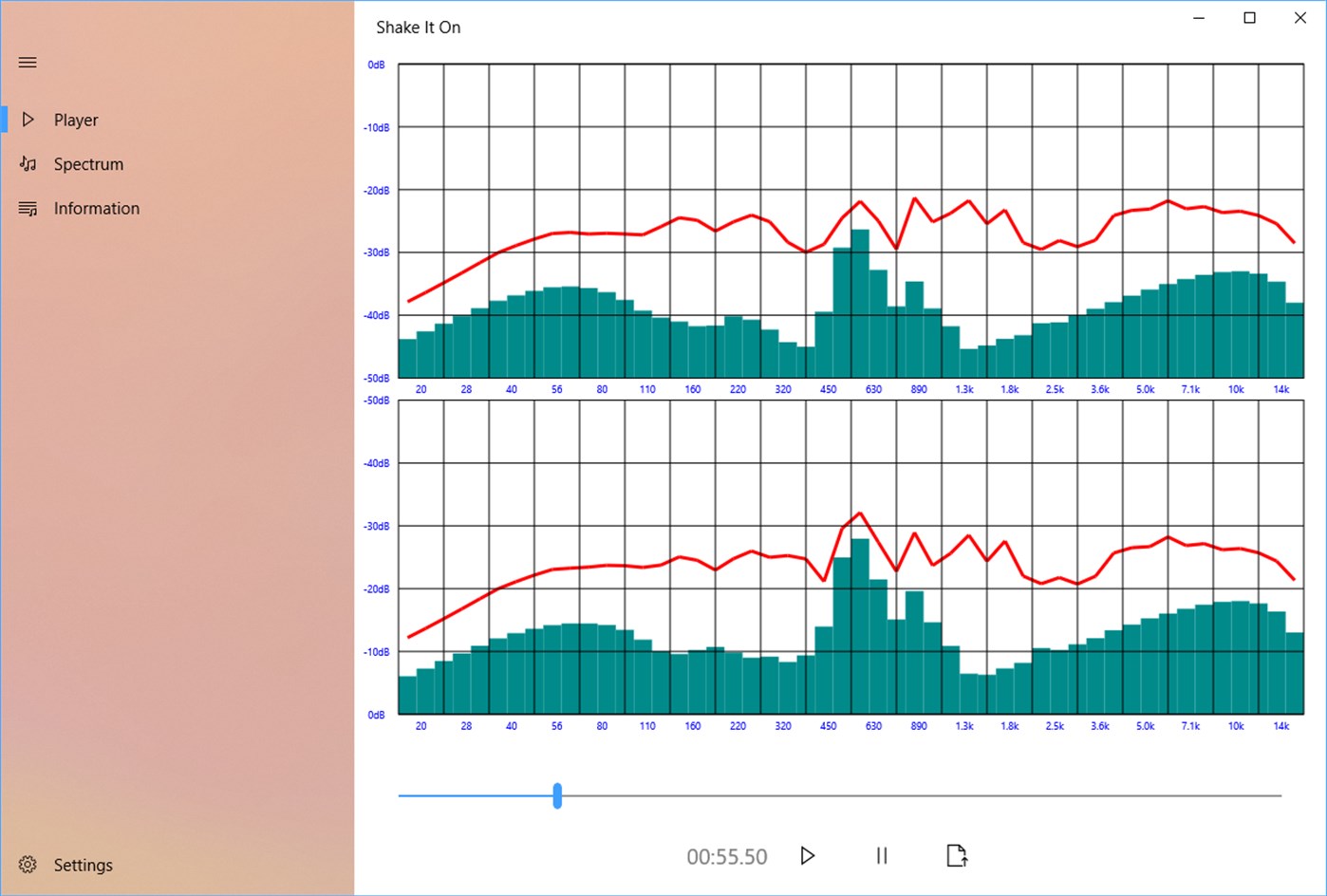Open the Information page
The height and width of the screenshot is (896, 1327).
point(96,208)
